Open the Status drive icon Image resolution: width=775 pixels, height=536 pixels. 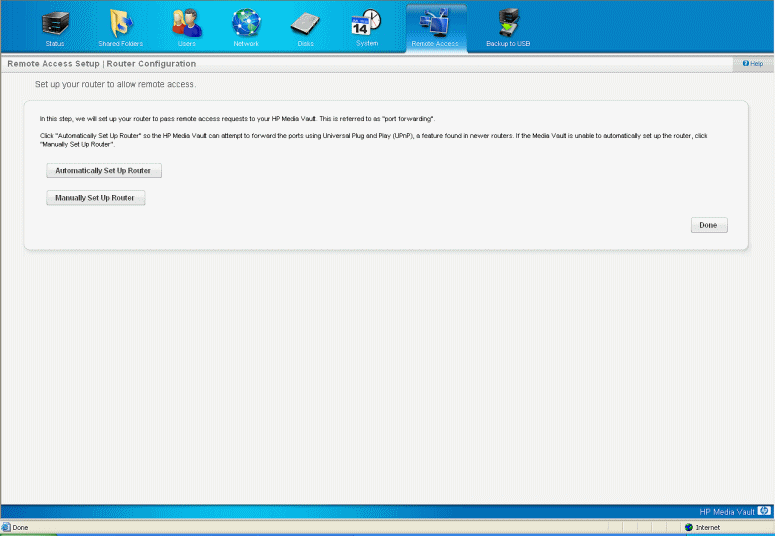[56, 22]
